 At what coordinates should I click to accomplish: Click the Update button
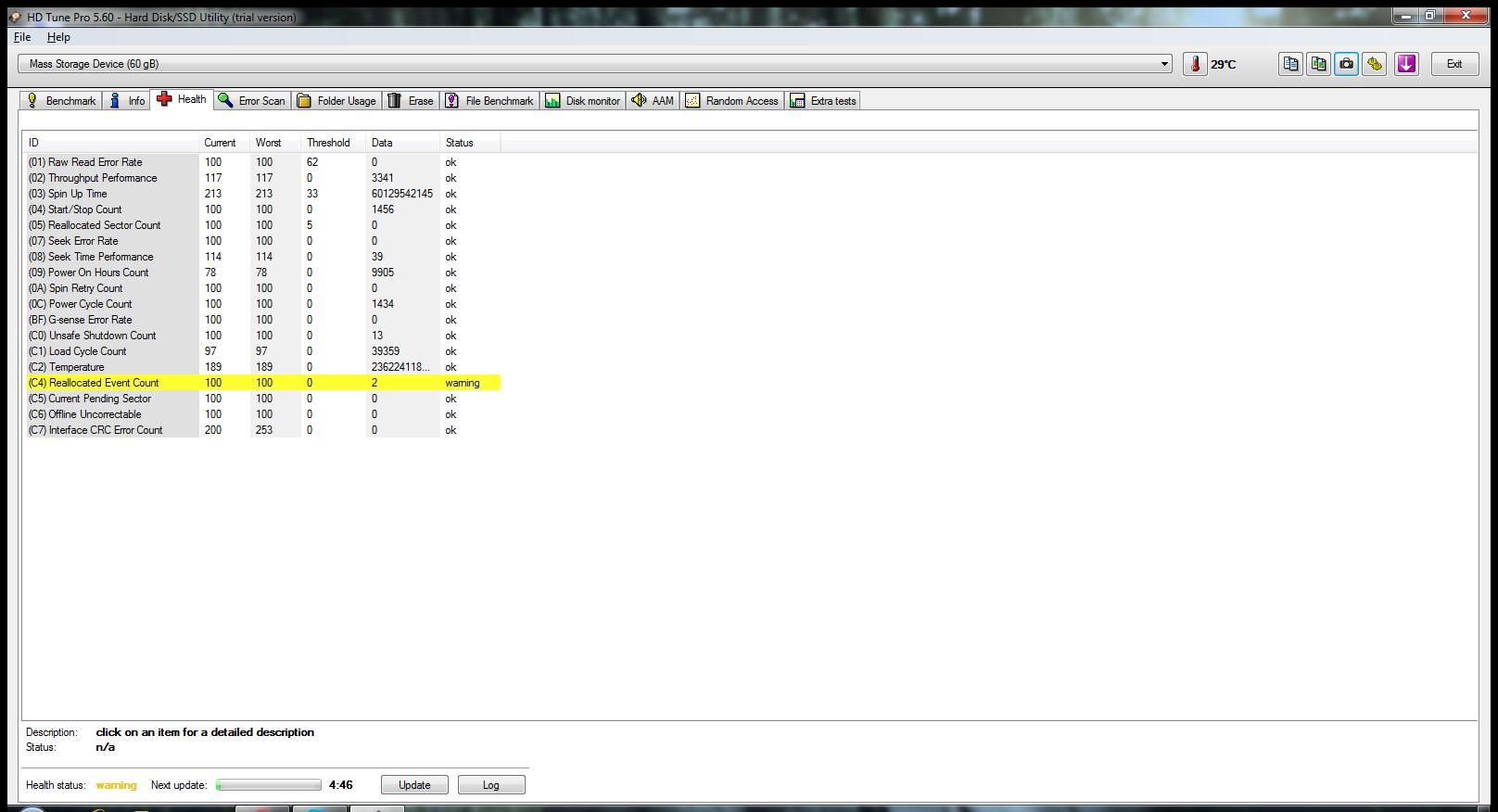[x=414, y=785]
